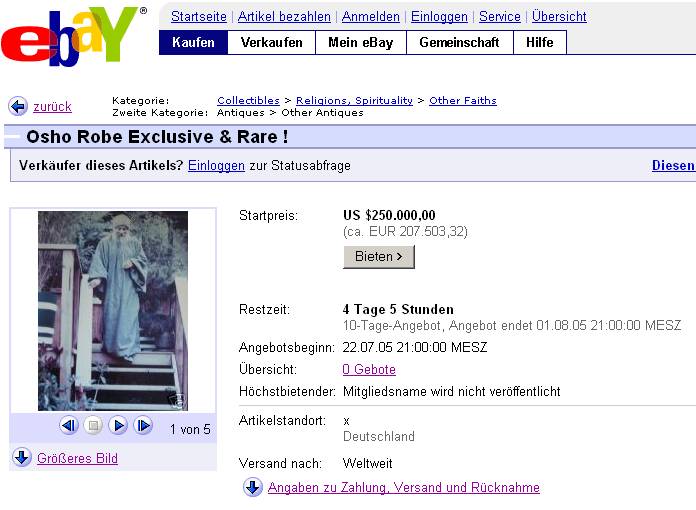The width and height of the screenshot is (696, 510).
Task: Open the Gemeinschaft tab
Action: pyautogui.click(x=459, y=43)
